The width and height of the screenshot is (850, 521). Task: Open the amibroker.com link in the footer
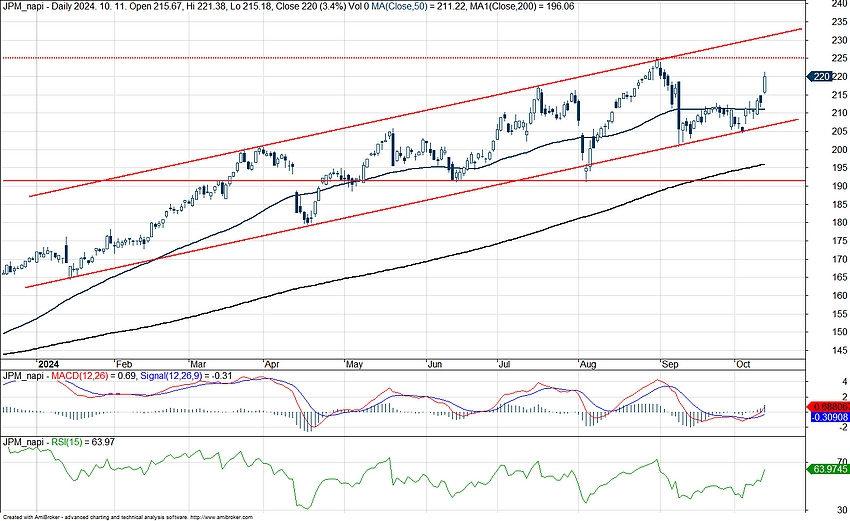pos(221,517)
